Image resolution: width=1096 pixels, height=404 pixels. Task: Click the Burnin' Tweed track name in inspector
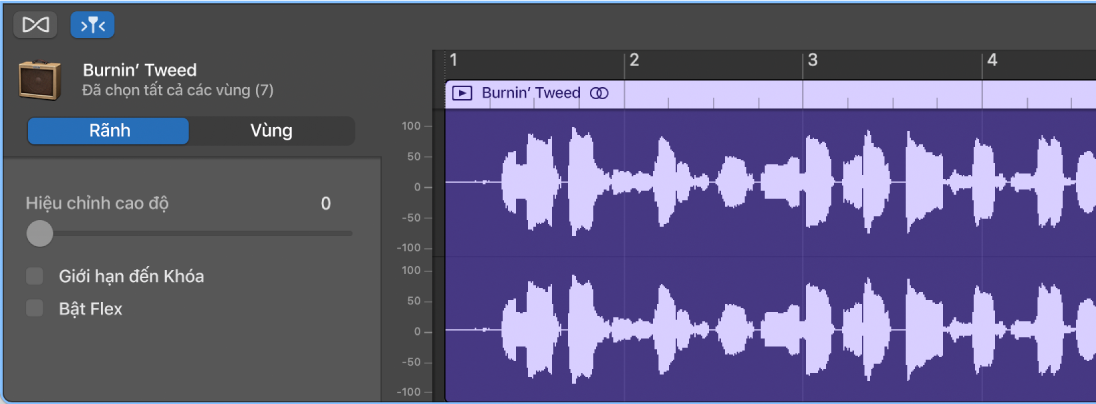(x=139, y=70)
